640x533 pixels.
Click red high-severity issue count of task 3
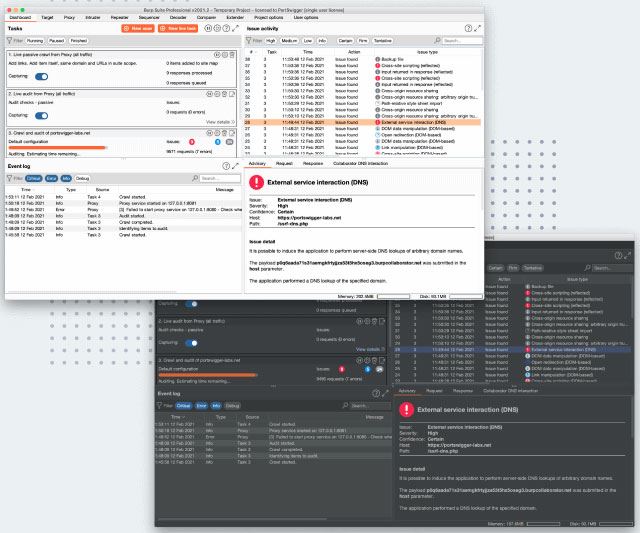point(191,142)
